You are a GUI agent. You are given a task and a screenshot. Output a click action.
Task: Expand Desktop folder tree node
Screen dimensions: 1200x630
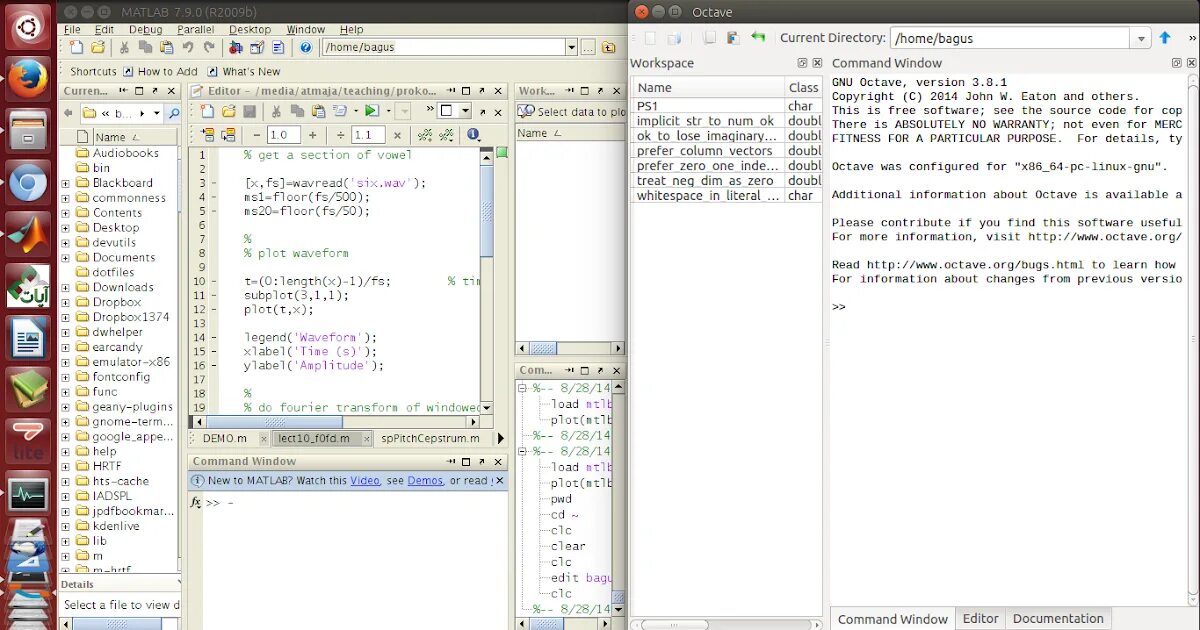click(66, 228)
